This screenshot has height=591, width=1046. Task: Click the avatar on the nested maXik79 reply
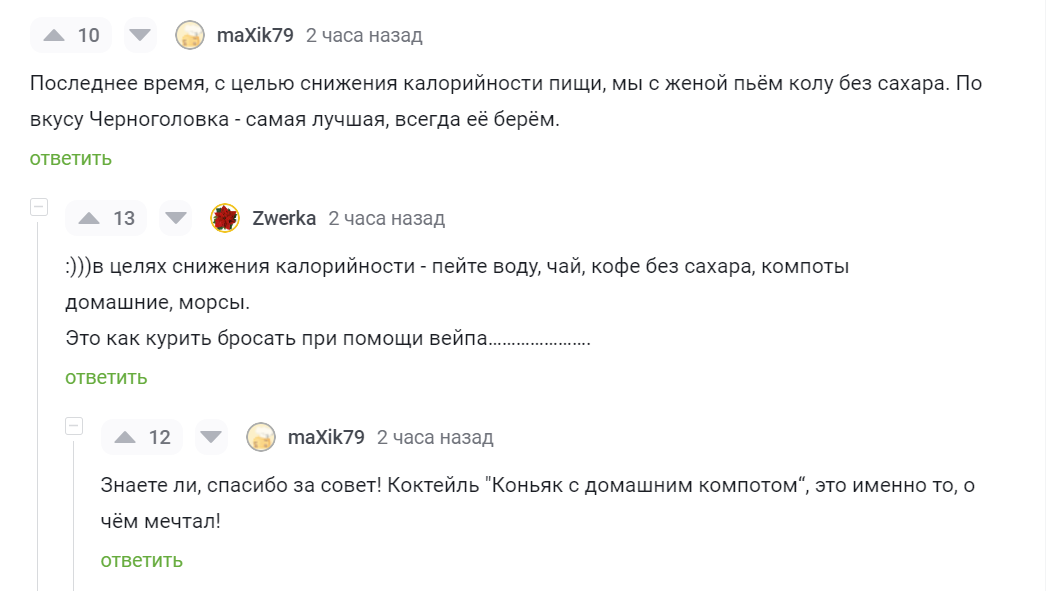point(260,437)
